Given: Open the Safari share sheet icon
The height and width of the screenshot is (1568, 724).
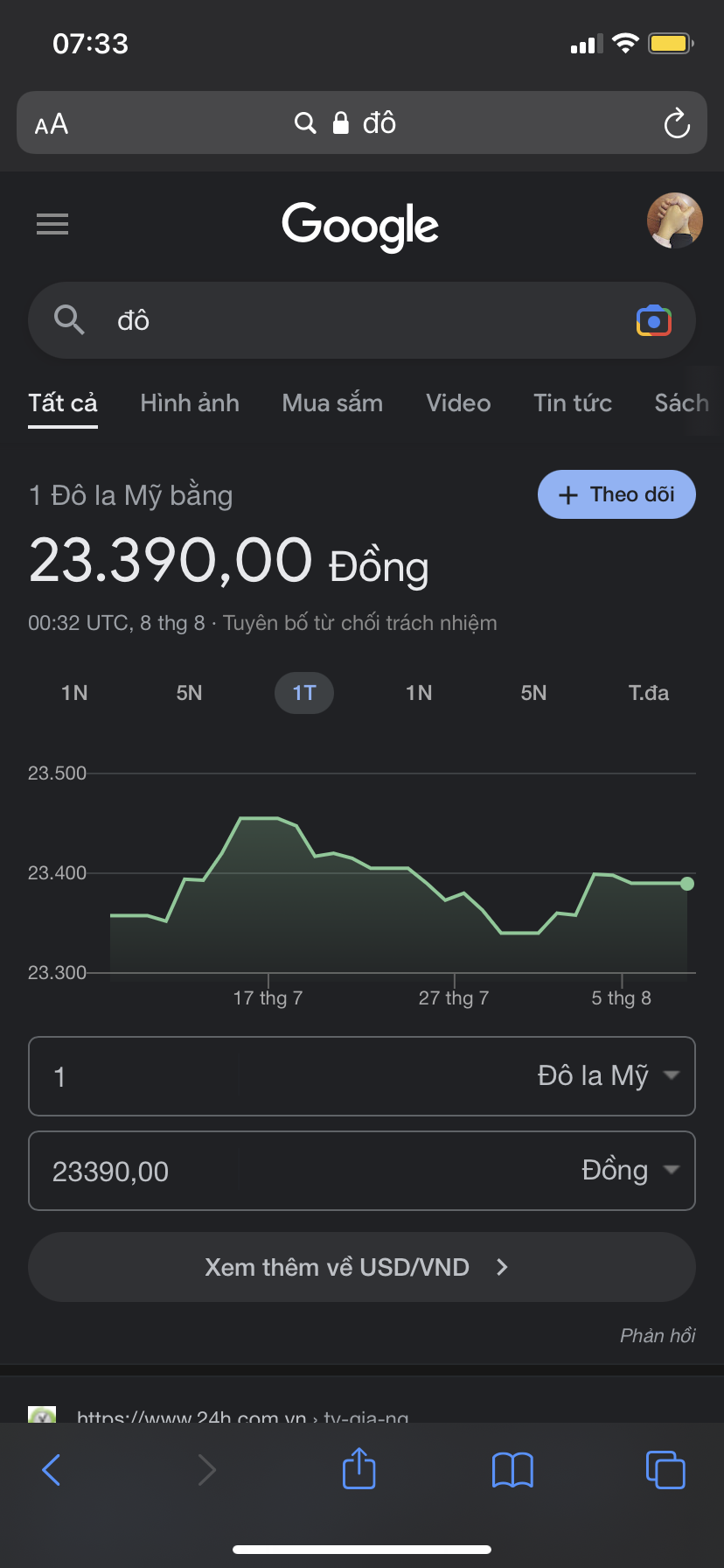Looking at the screenshot, I should 359,1468.
